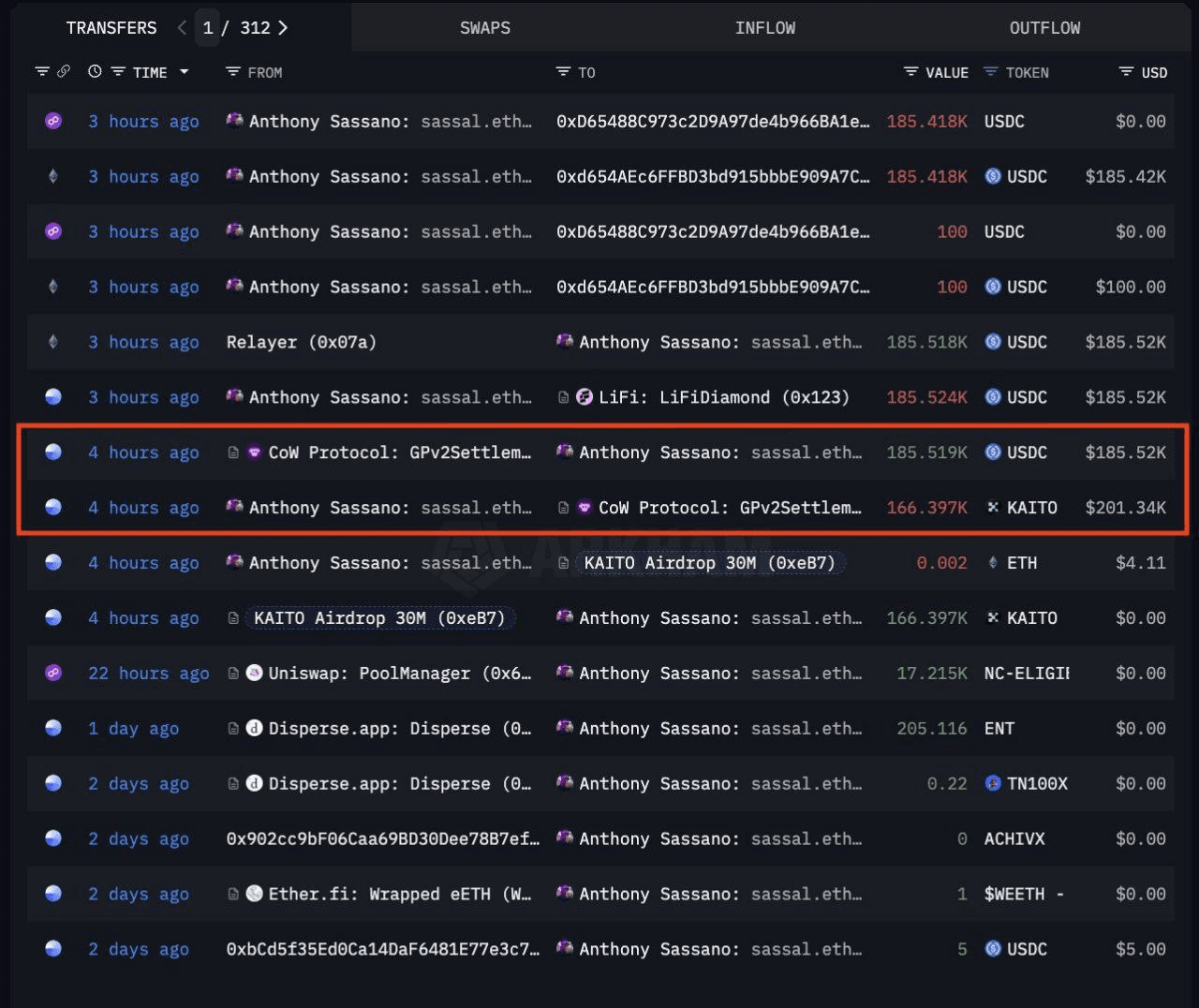Click the contract icon beside LiFi entry

[x=564, y=397]
